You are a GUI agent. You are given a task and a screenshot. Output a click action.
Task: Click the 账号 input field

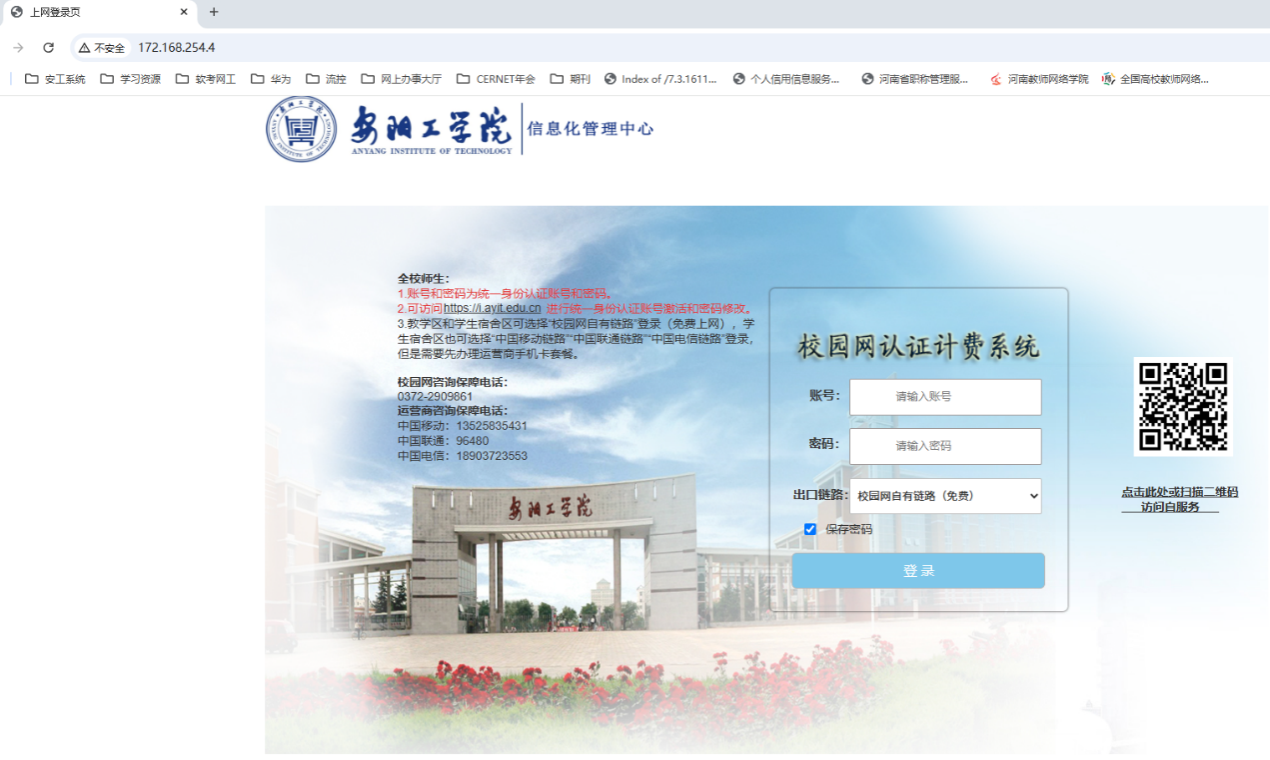[x=945, y=397]
